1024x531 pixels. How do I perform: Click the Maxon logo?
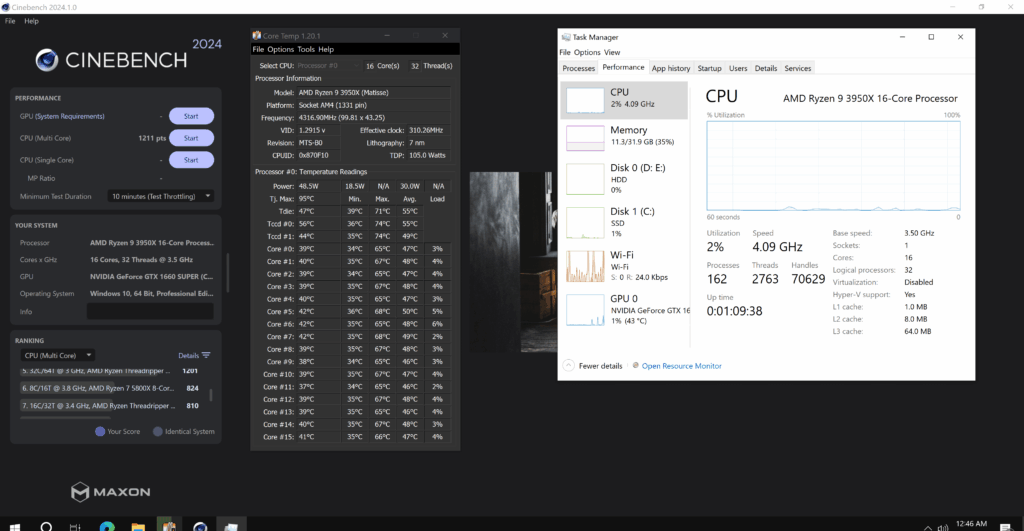click(x=110, y=492)
